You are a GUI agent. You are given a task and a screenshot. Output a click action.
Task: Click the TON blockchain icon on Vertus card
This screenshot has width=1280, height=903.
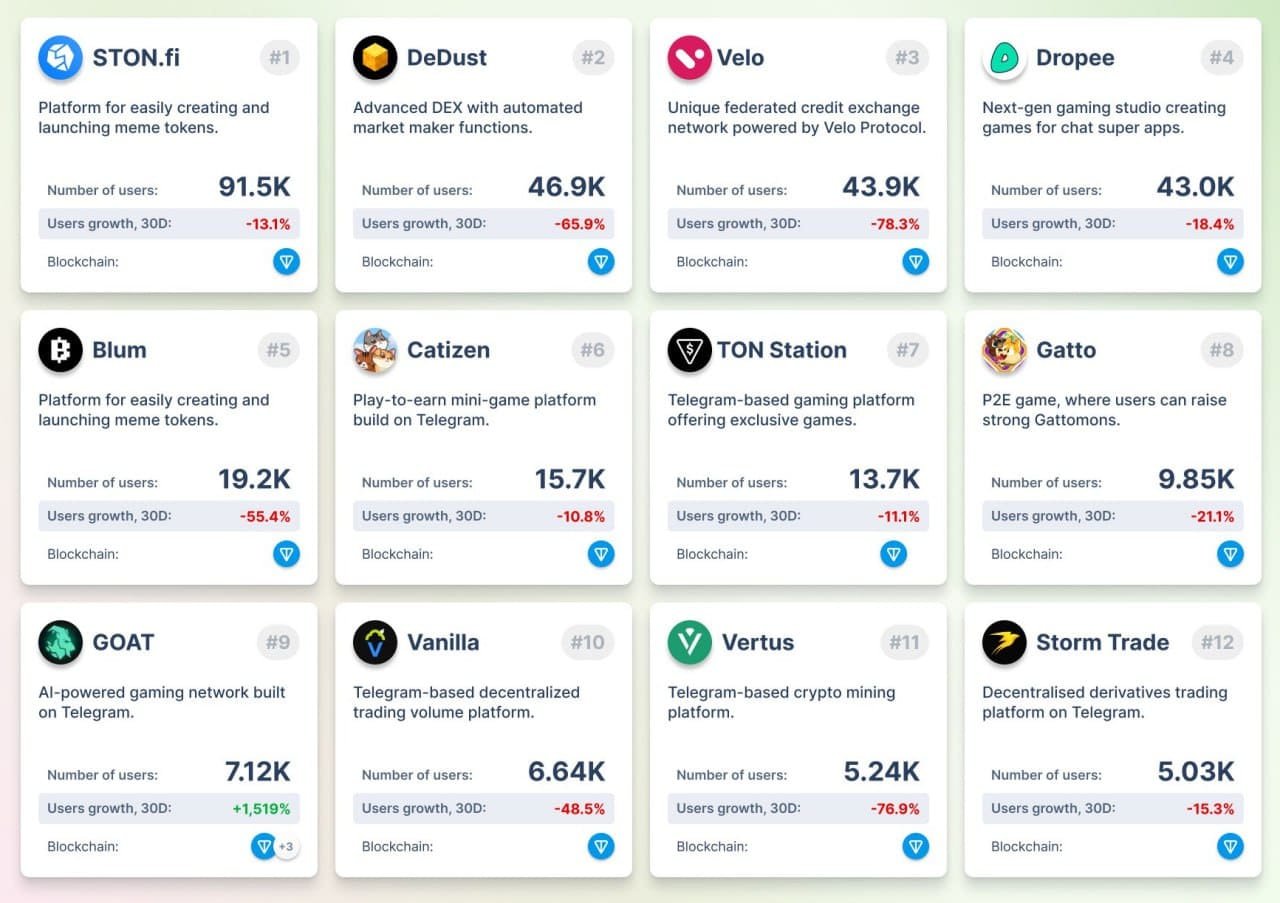click(x=915, y=847)
